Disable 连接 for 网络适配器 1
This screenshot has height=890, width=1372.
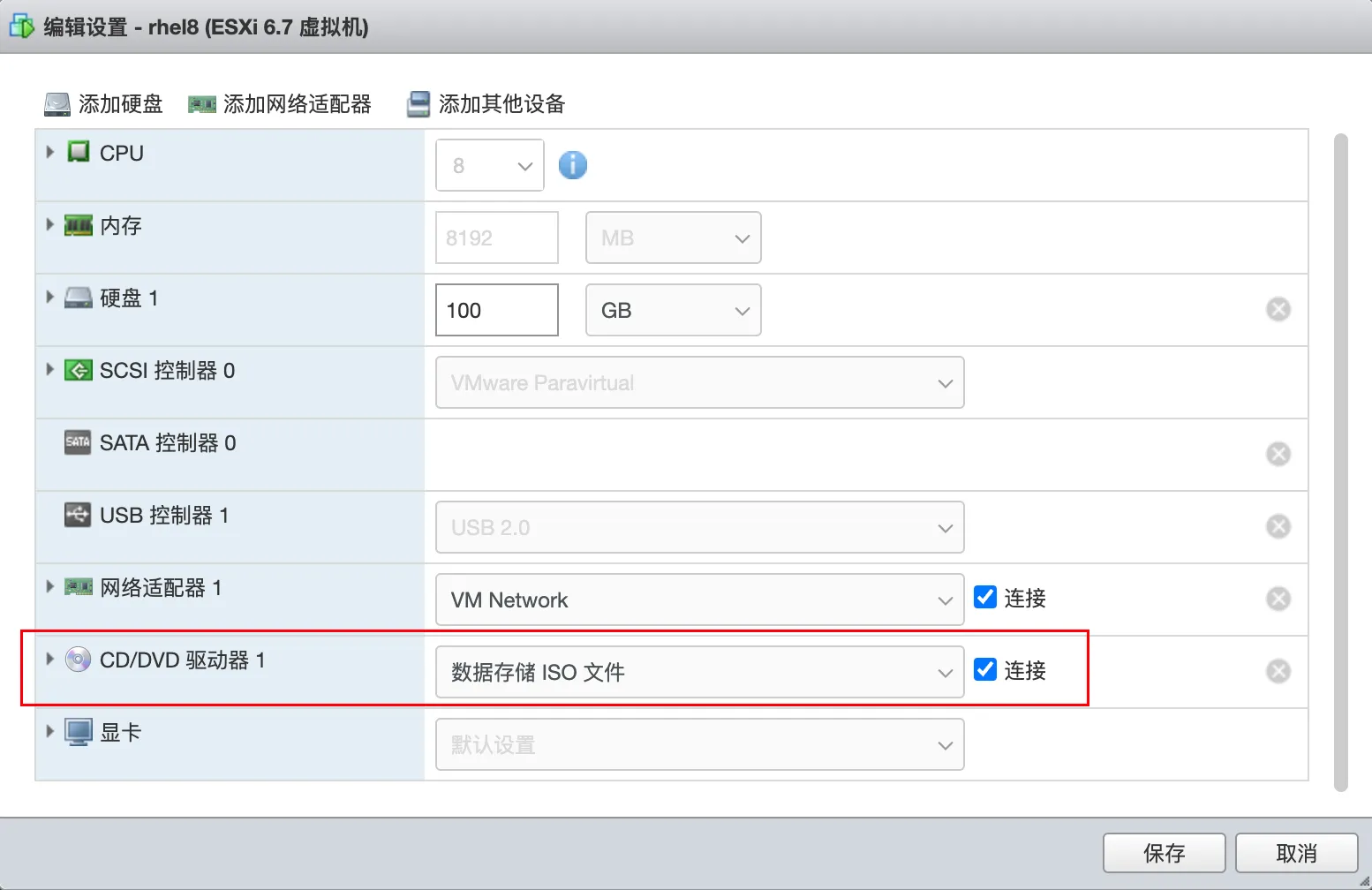coord(984,597)
